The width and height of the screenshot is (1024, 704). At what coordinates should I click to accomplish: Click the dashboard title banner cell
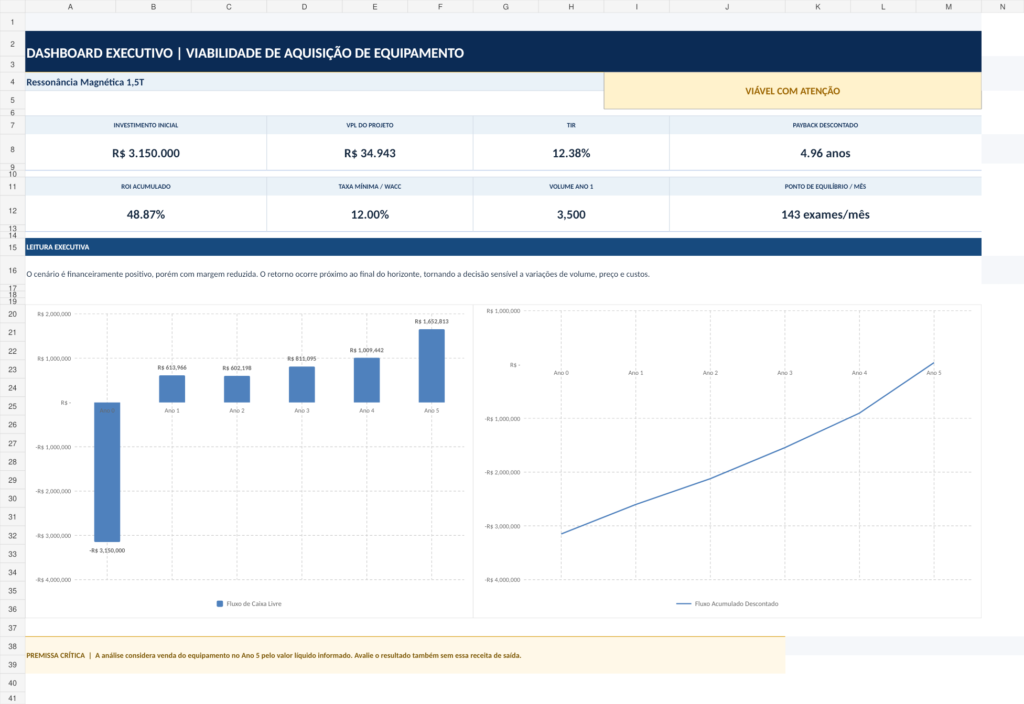(503, 52)
